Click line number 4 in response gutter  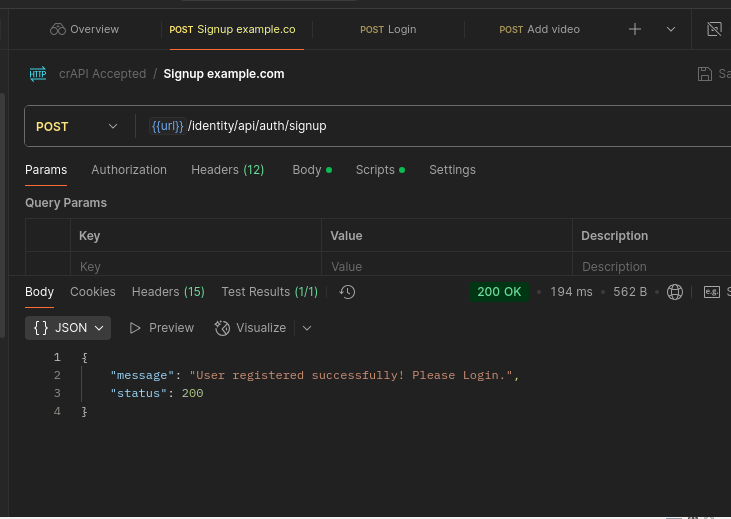click(x=57, y=411)
